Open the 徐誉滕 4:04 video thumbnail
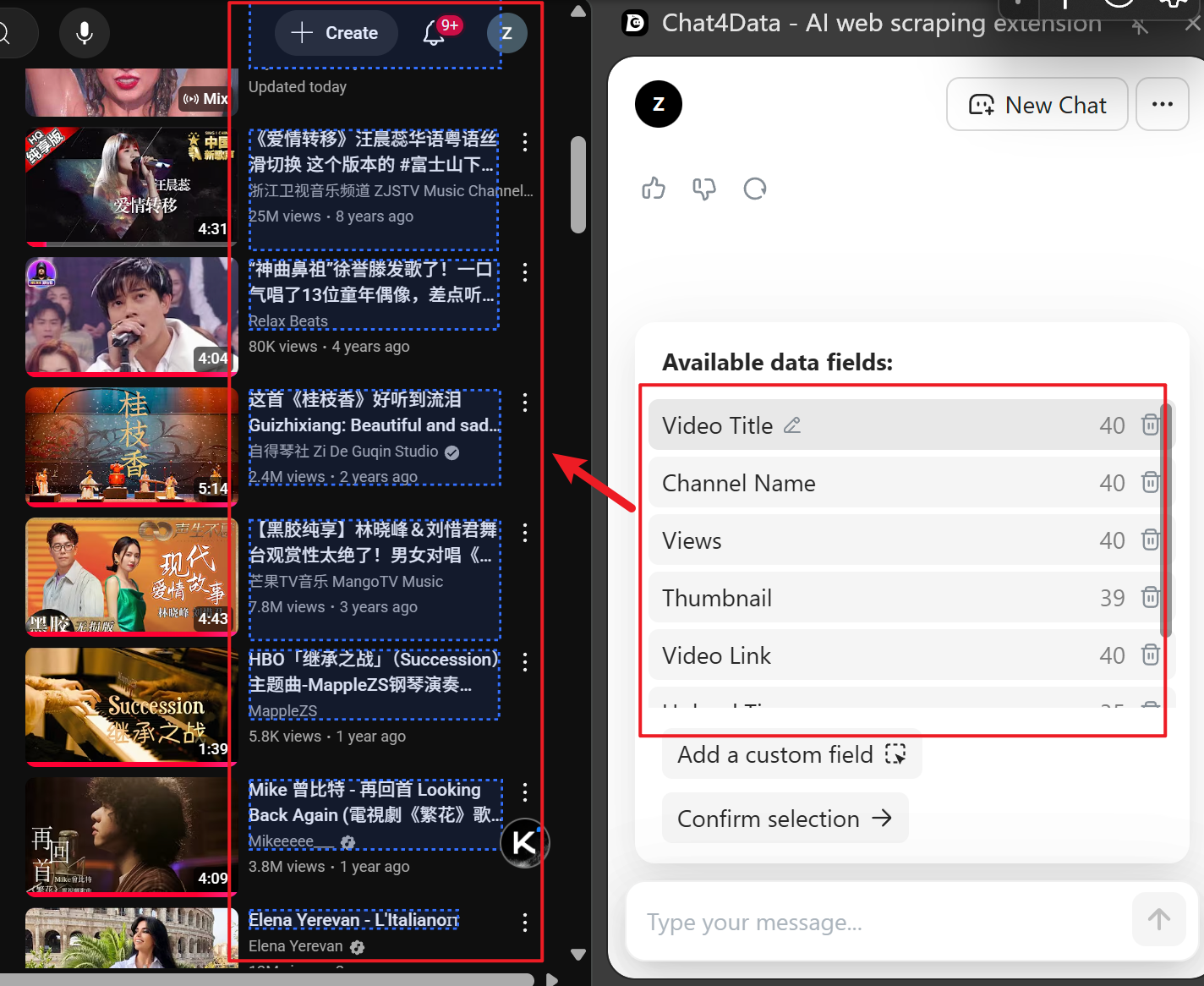1204x986 pixels. point(131,316)
